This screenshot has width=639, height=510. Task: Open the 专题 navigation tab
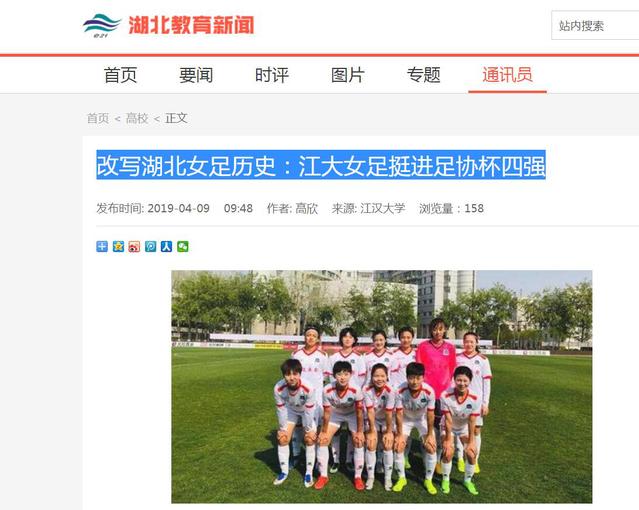point(423,75)
